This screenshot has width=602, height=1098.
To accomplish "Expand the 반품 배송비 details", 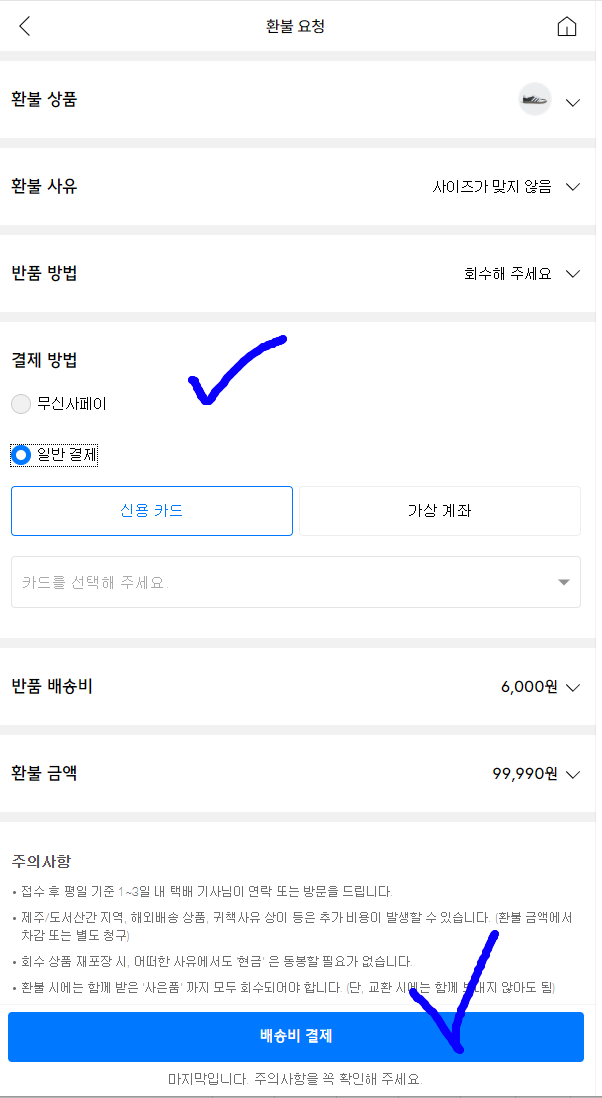I will coord(573,687).
